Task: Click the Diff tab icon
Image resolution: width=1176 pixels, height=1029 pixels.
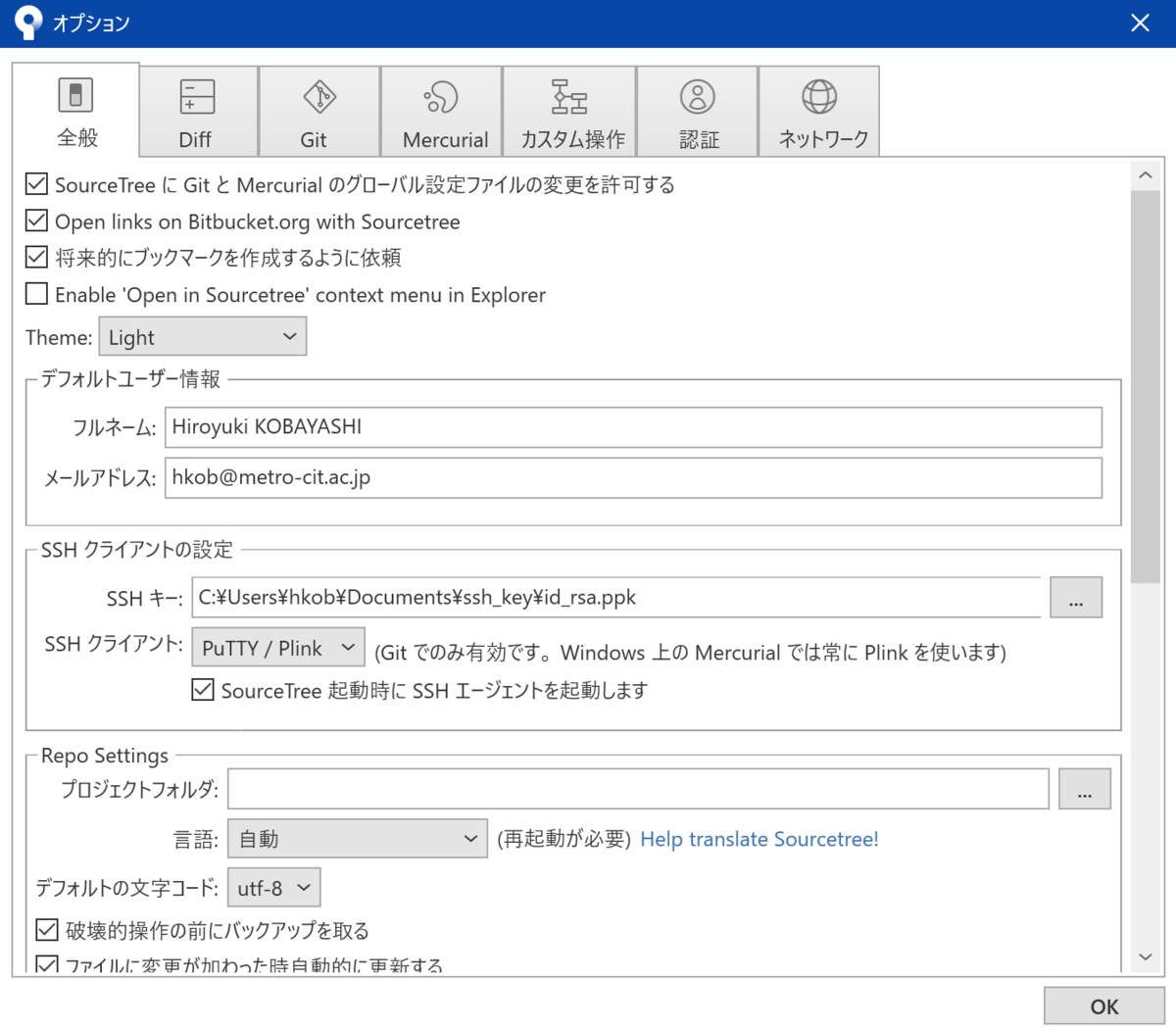Action: 198,97
